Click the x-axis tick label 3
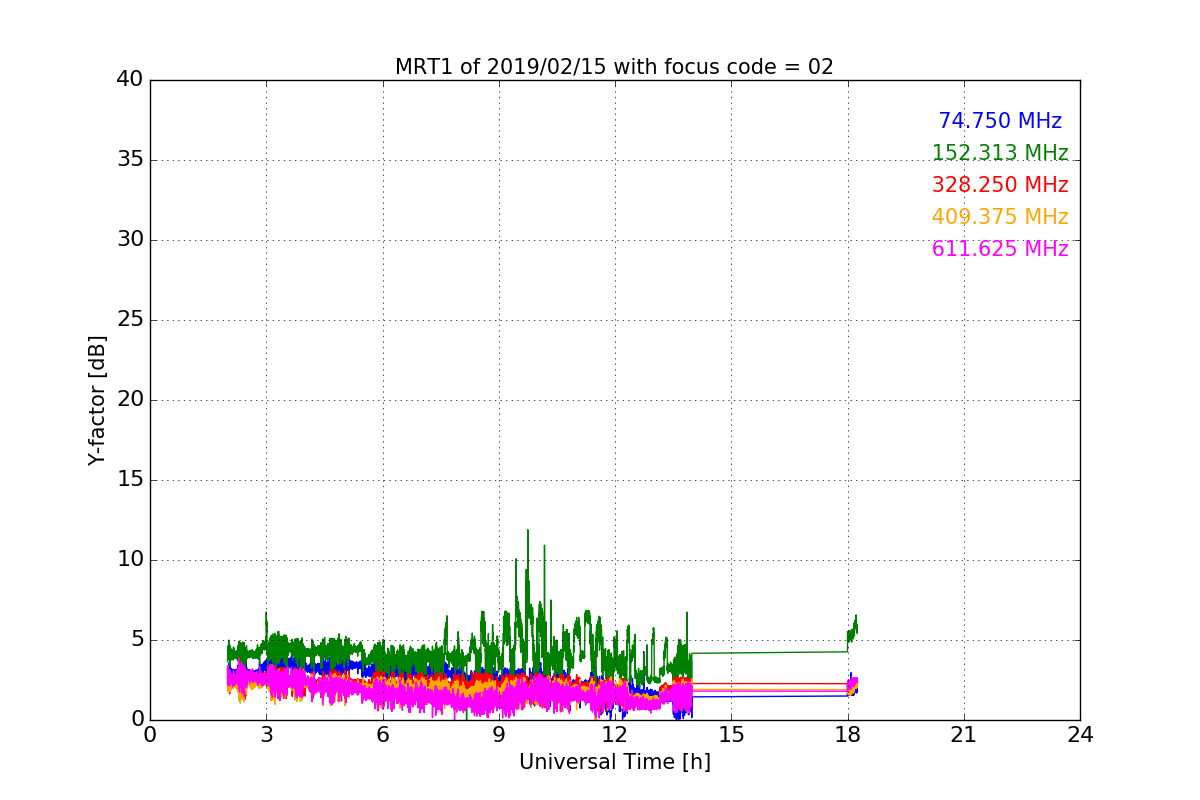The height and width of the screenshot is (800, 1200). pos(266,735)
